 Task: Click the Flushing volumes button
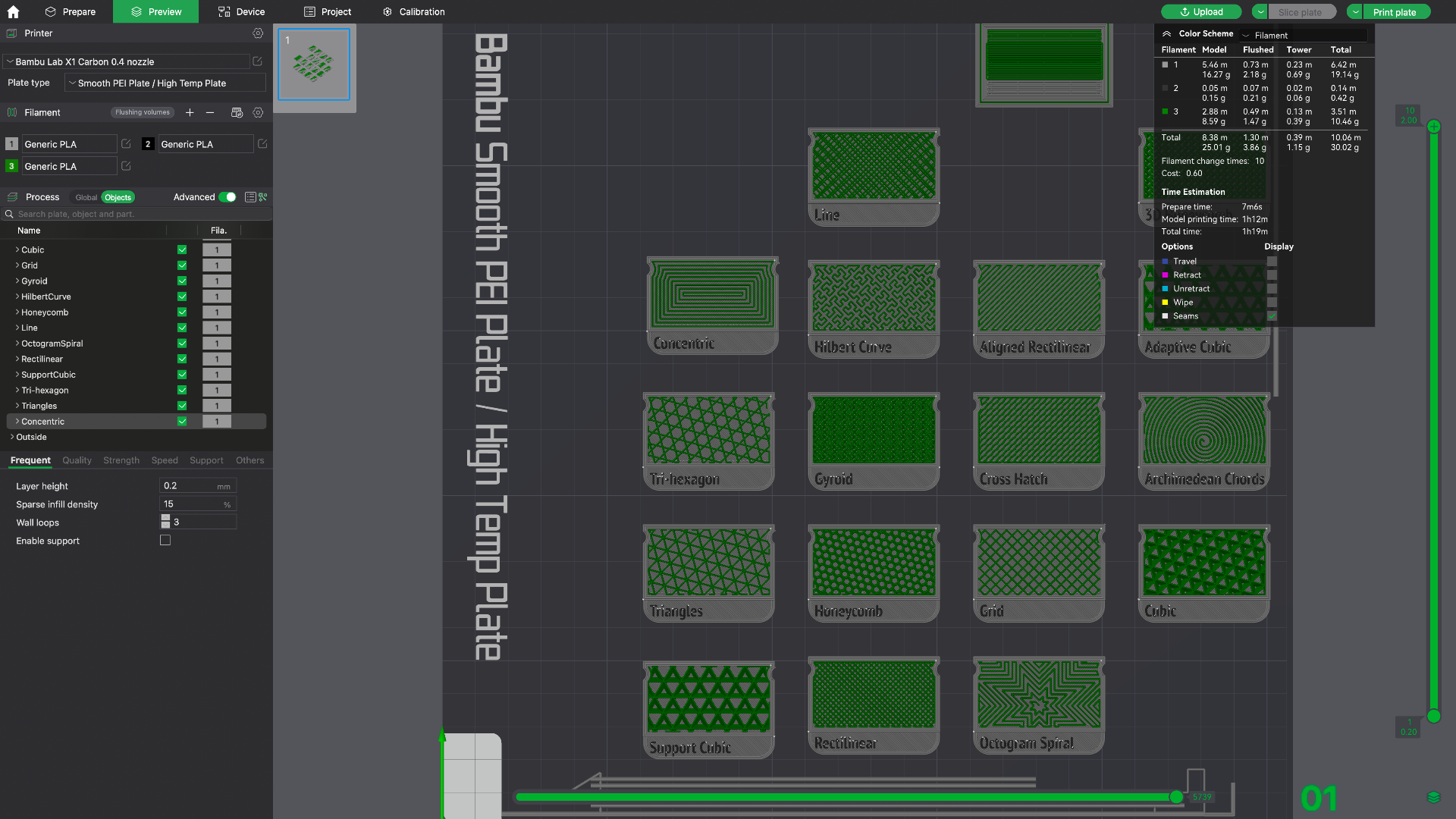[x=143, y=112]
